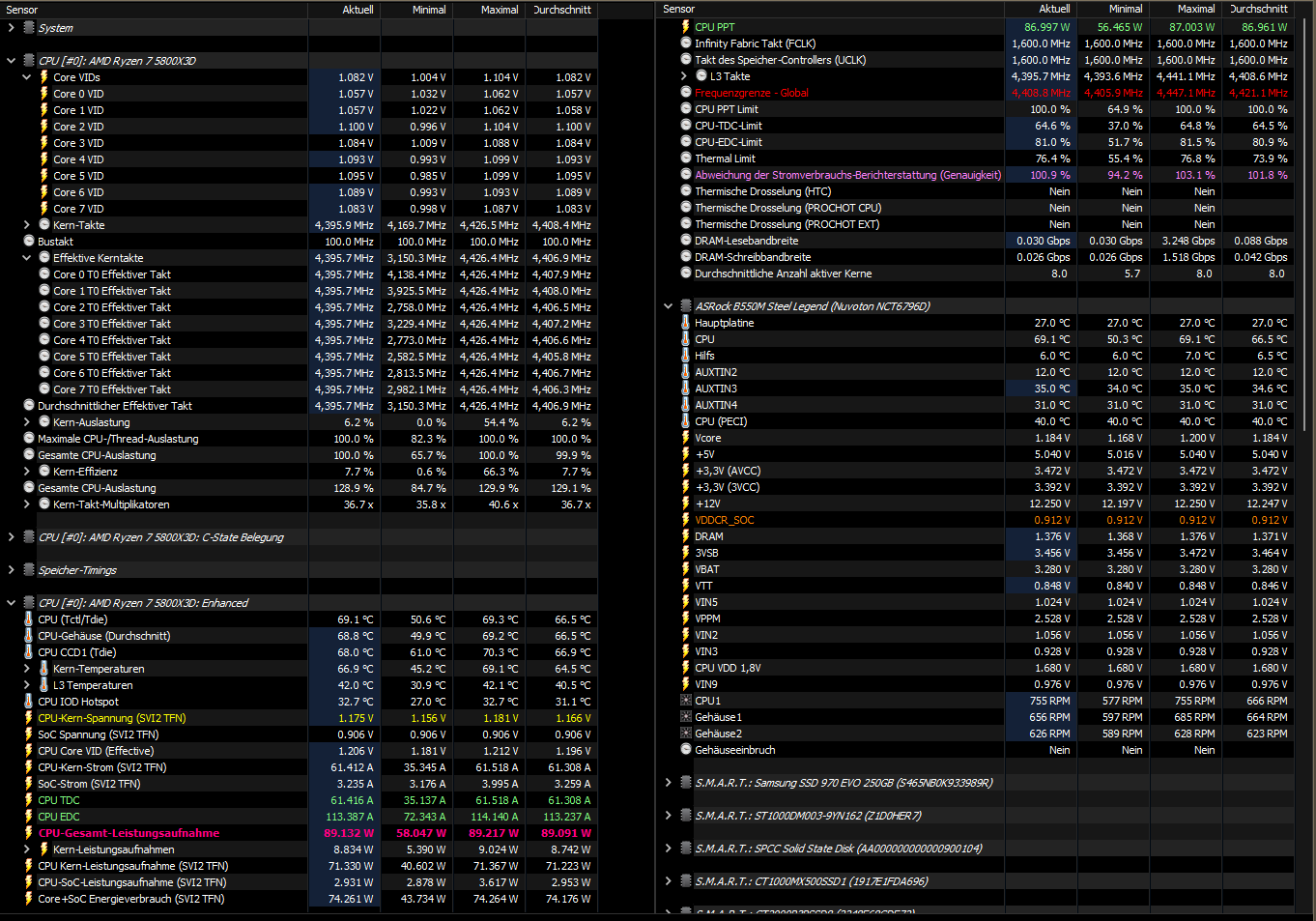Click the Hauptplatine thermometer icon

(686, 323)
